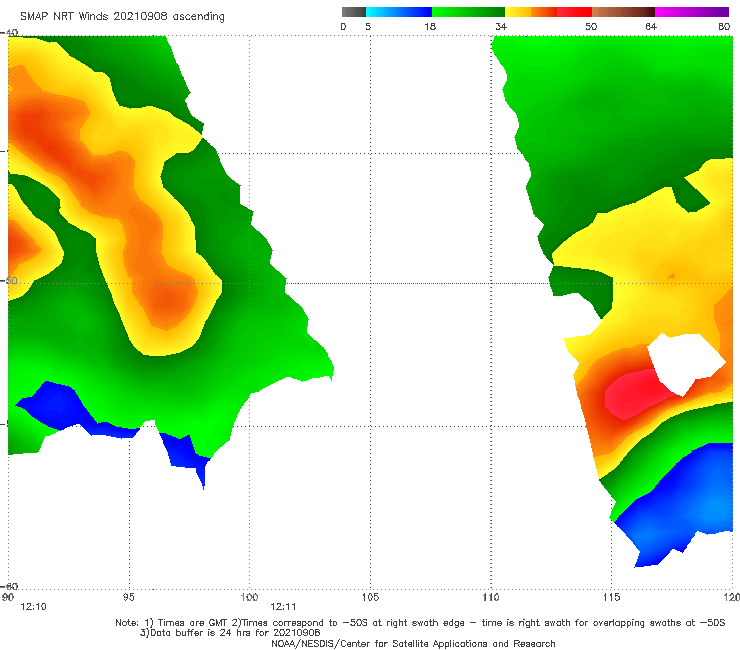Click the color bar label "34"
This screenshot has width=740, height=650.
click(501, 26)
